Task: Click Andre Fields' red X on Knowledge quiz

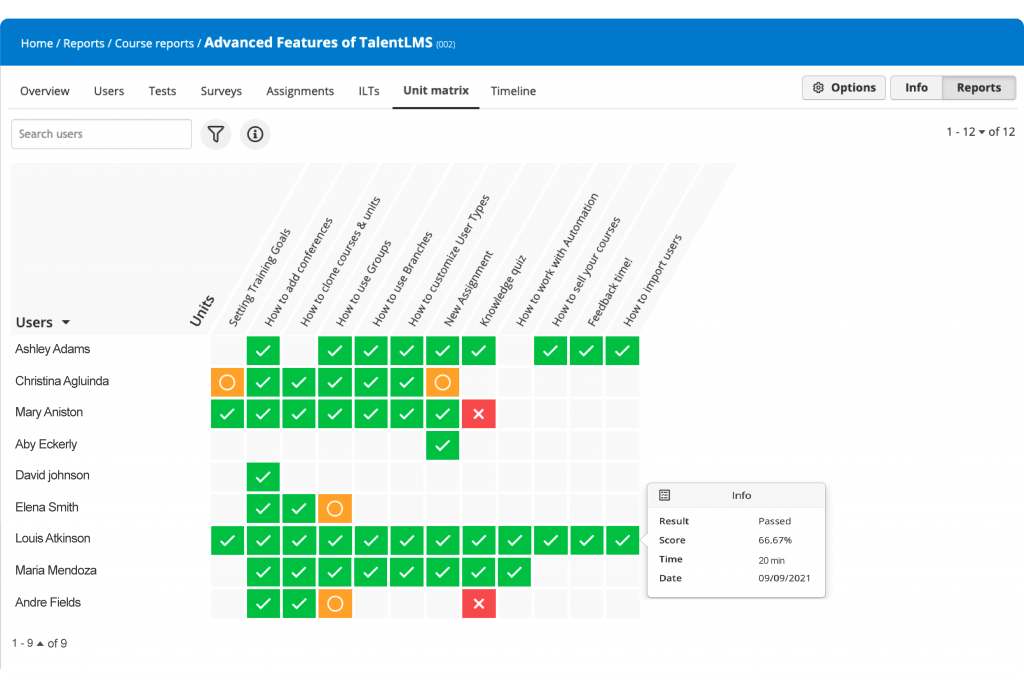Action: tap(478, 603)
